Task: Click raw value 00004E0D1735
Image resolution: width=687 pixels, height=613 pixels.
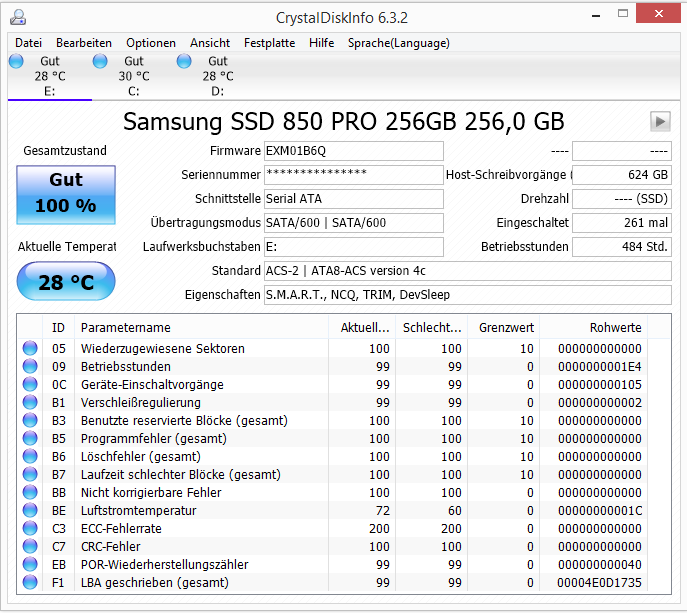Action: [x=599, y=582]
